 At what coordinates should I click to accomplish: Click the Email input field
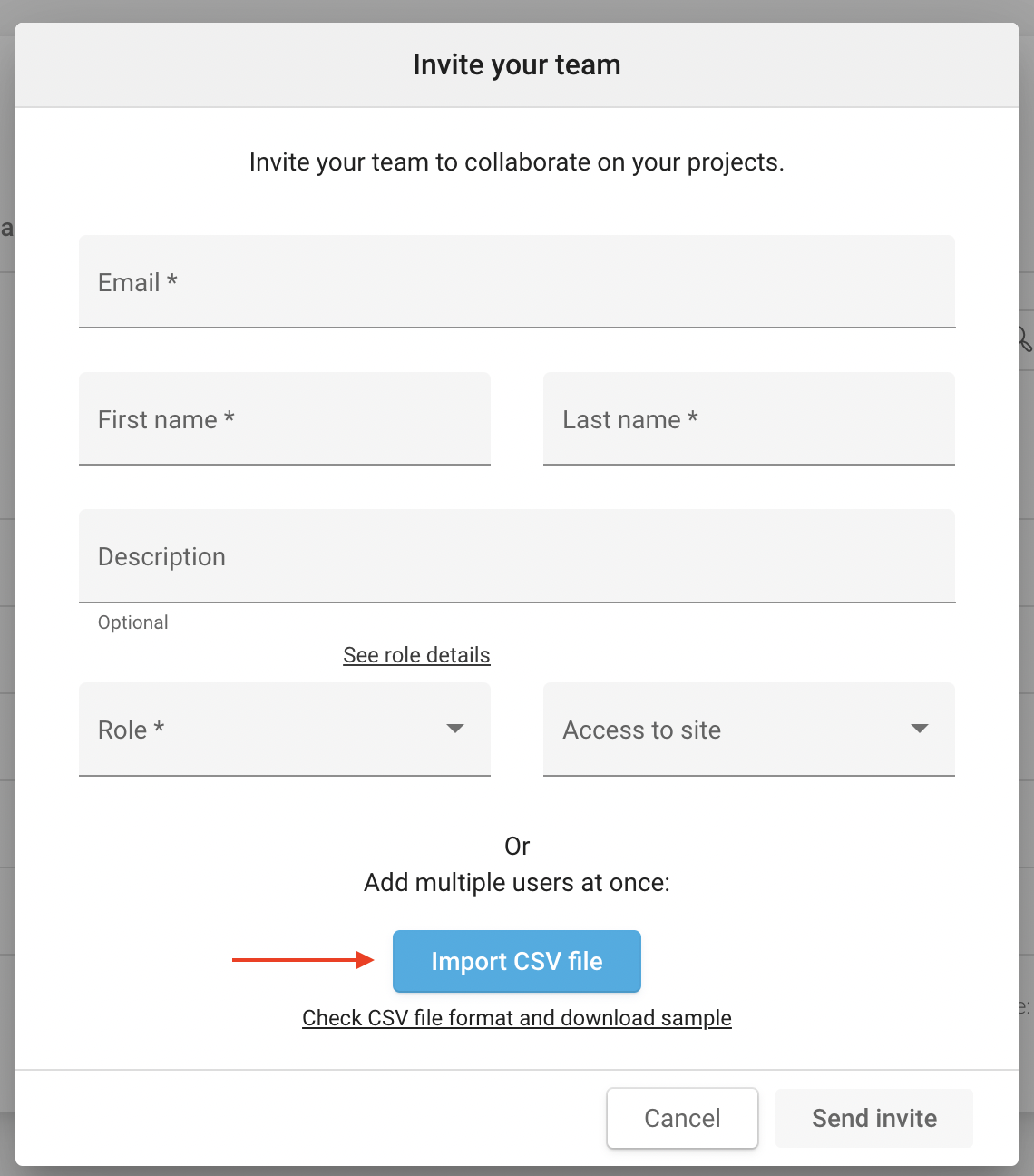coord(516,282)
